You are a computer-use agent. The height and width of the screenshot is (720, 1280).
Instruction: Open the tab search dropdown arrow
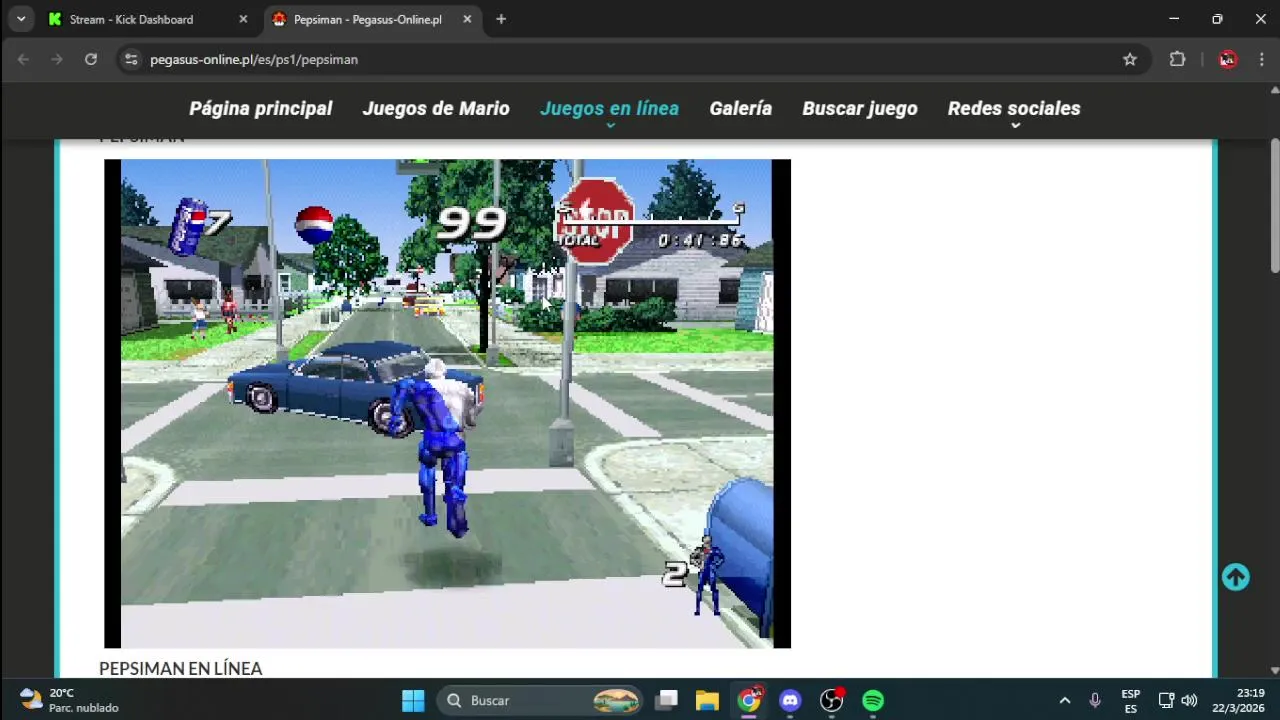[20, 19]
